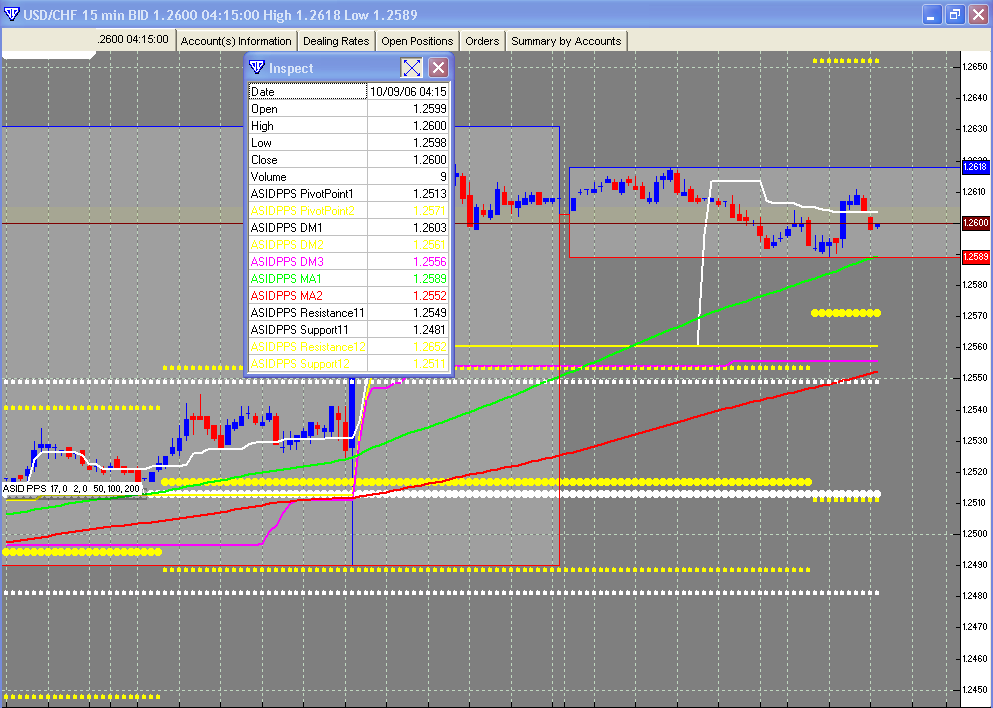The width and height of the screenshot is (993, 708).
Task: Restore down the chart window
Action: [x=954, y=14]
